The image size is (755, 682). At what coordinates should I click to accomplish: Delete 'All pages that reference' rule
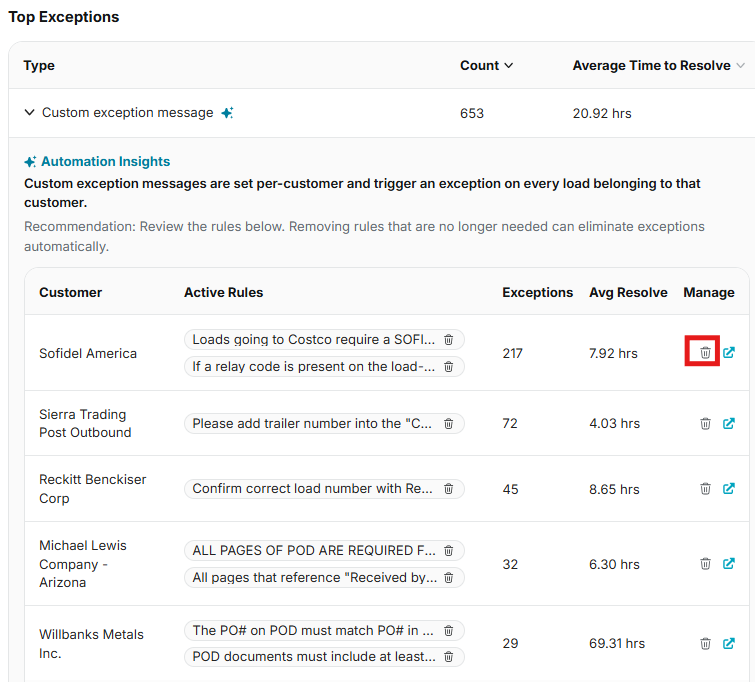tap(448, 577)
